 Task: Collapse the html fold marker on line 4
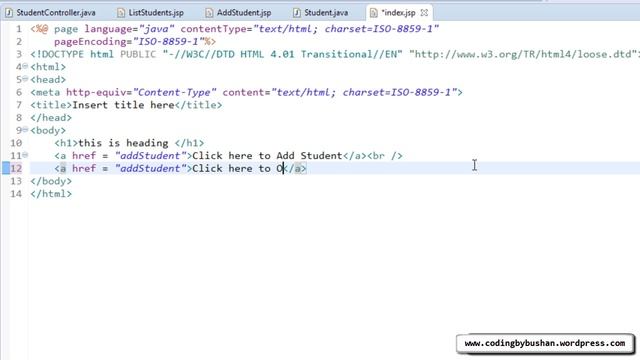click(25, 66)
